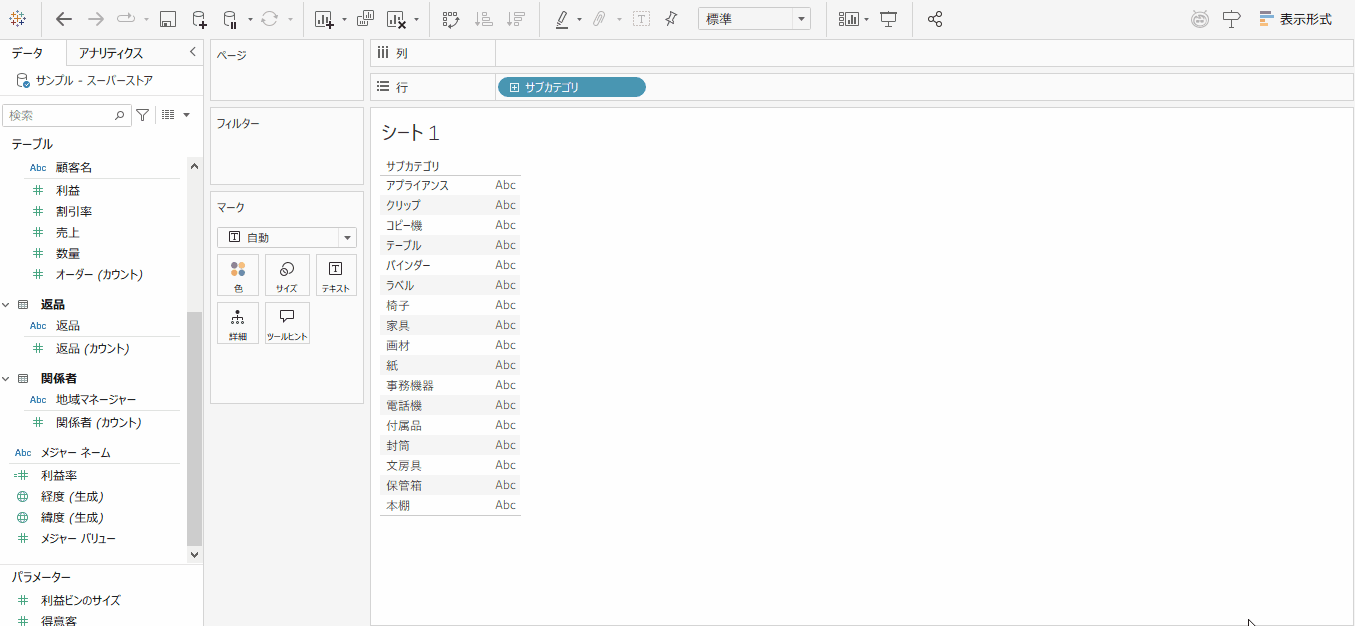Click the save floppy disk icon

(168, 19)
